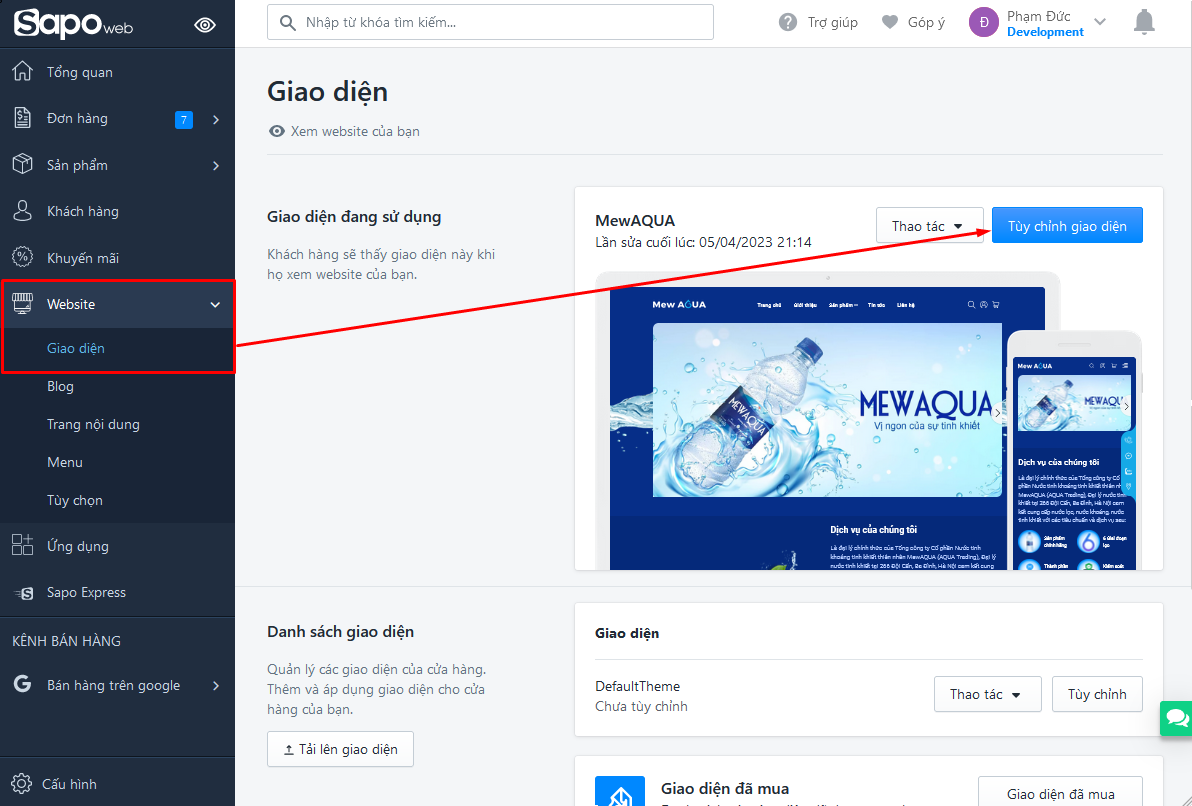Collapse the Website menu chevron

pos(215,304)
